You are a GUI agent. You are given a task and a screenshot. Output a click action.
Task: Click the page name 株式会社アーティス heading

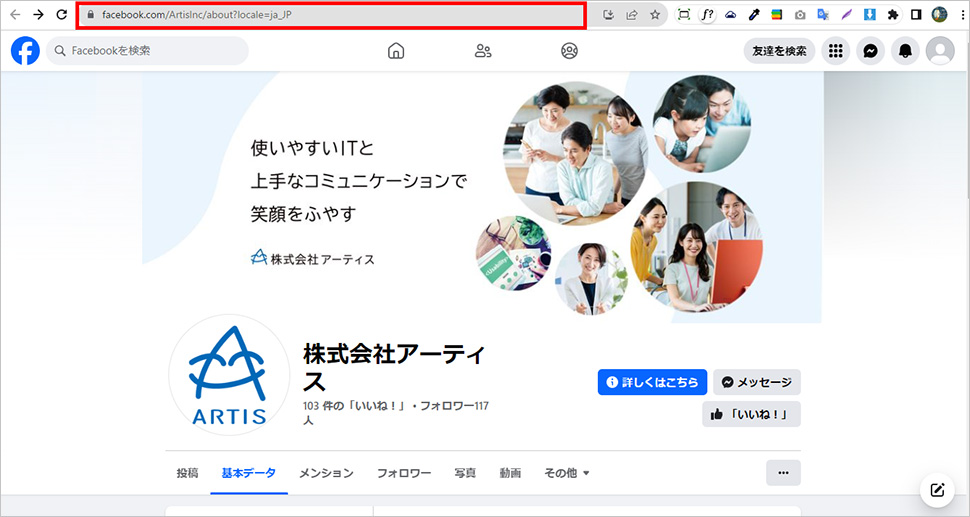393,369
